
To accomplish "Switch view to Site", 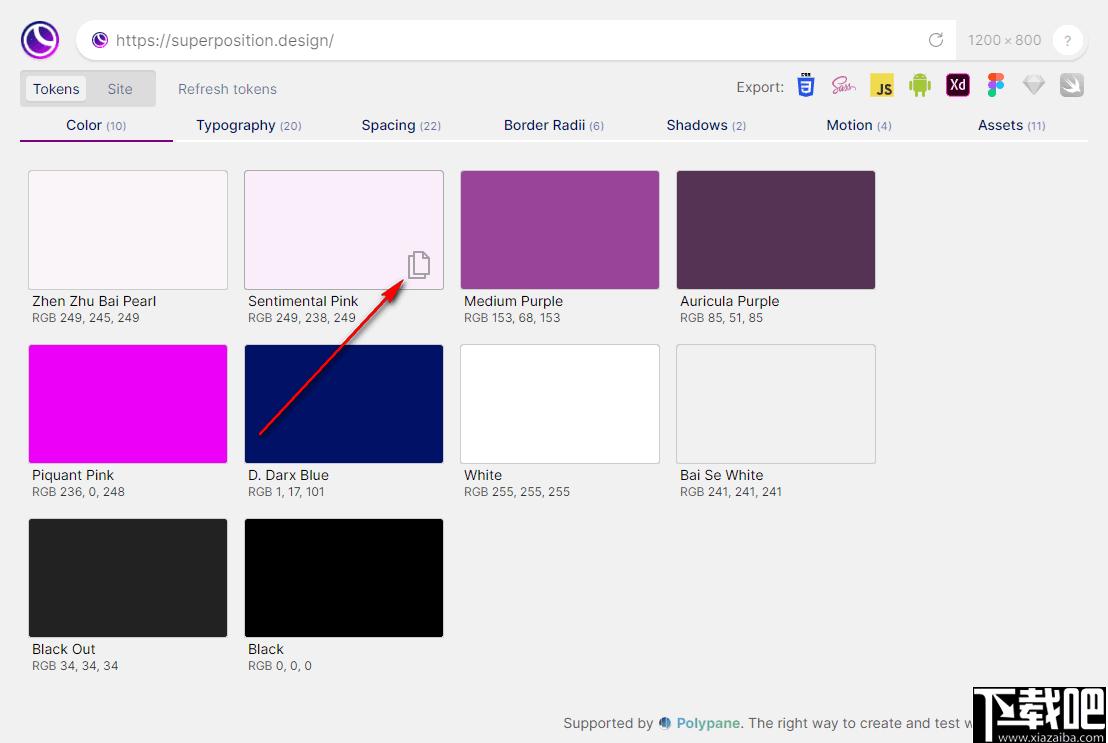I will tap(120, 89).
